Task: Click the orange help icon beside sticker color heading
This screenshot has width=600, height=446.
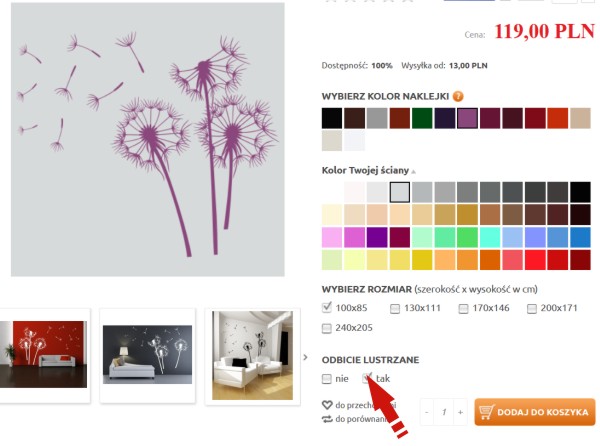Action: point(458,96)
